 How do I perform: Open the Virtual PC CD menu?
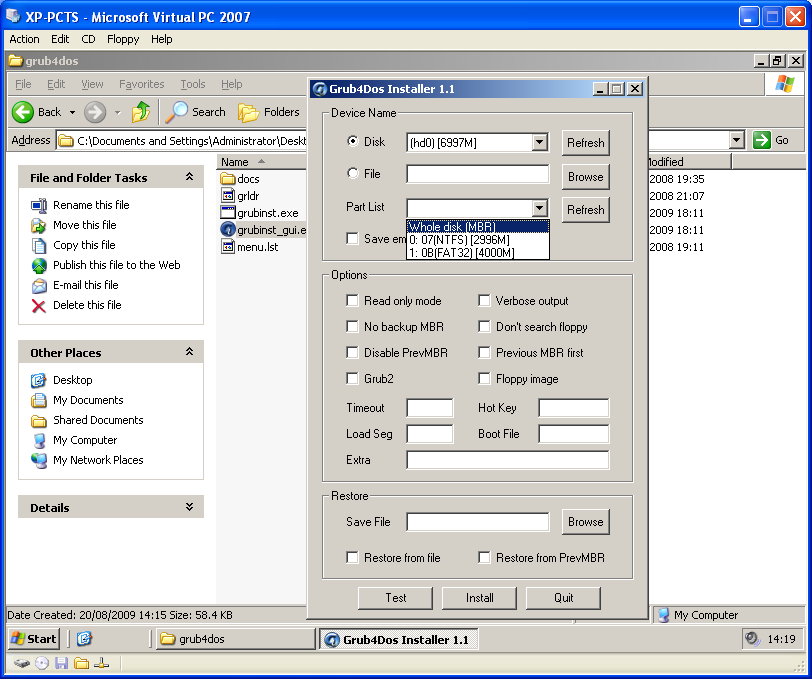[x=89, y=39]
